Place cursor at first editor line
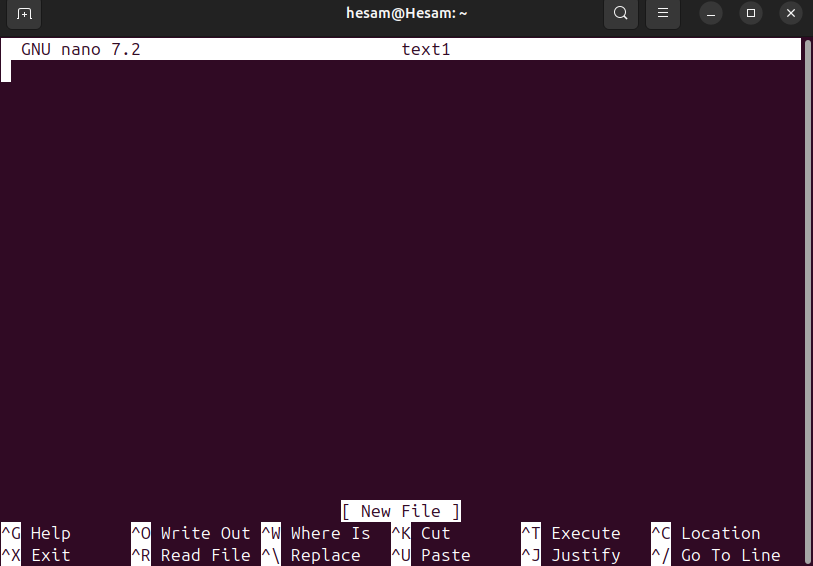The image size is (813, 566). click(x=401, y=72)
